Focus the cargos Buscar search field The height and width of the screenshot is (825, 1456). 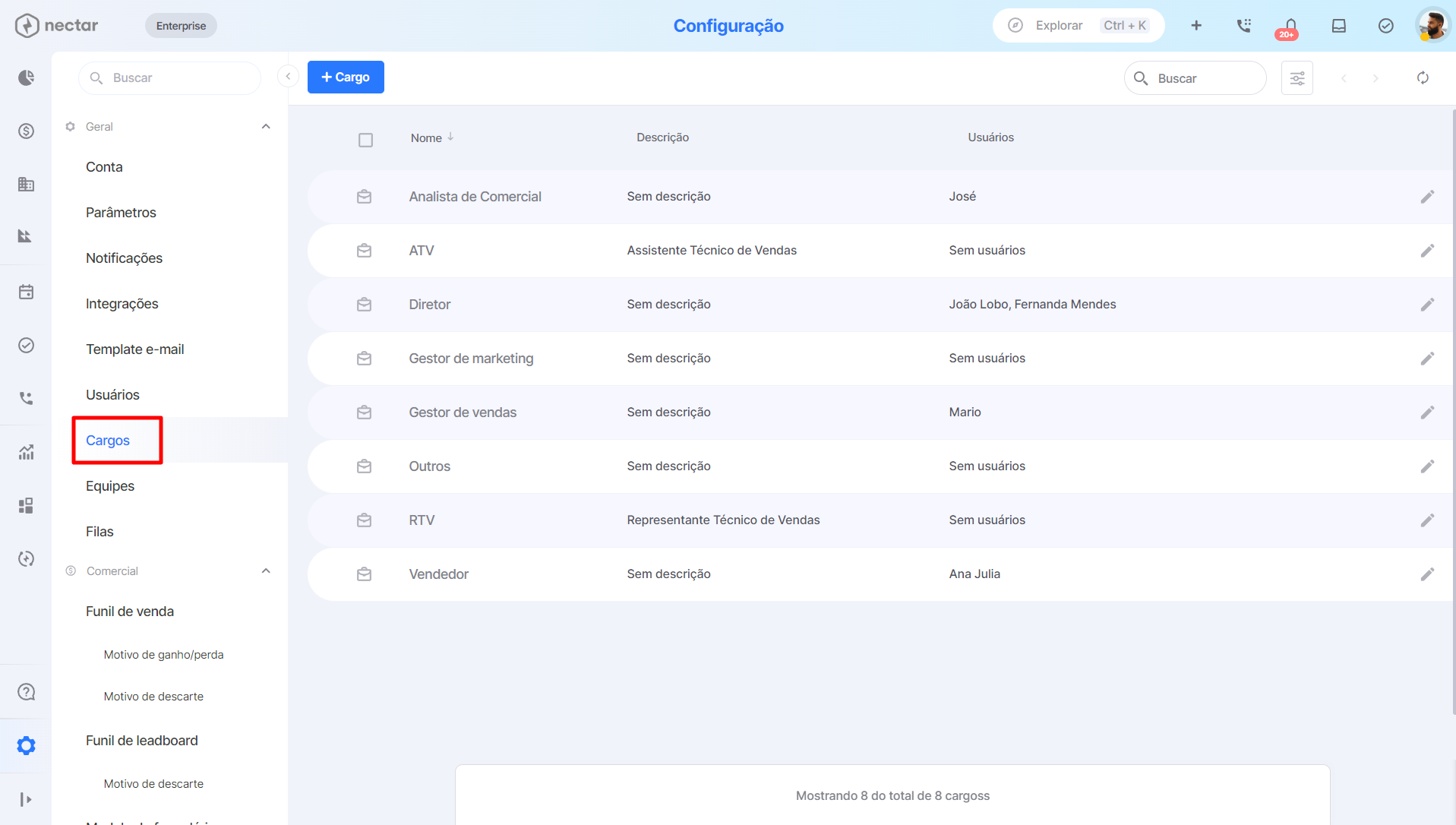[1195, 78]
